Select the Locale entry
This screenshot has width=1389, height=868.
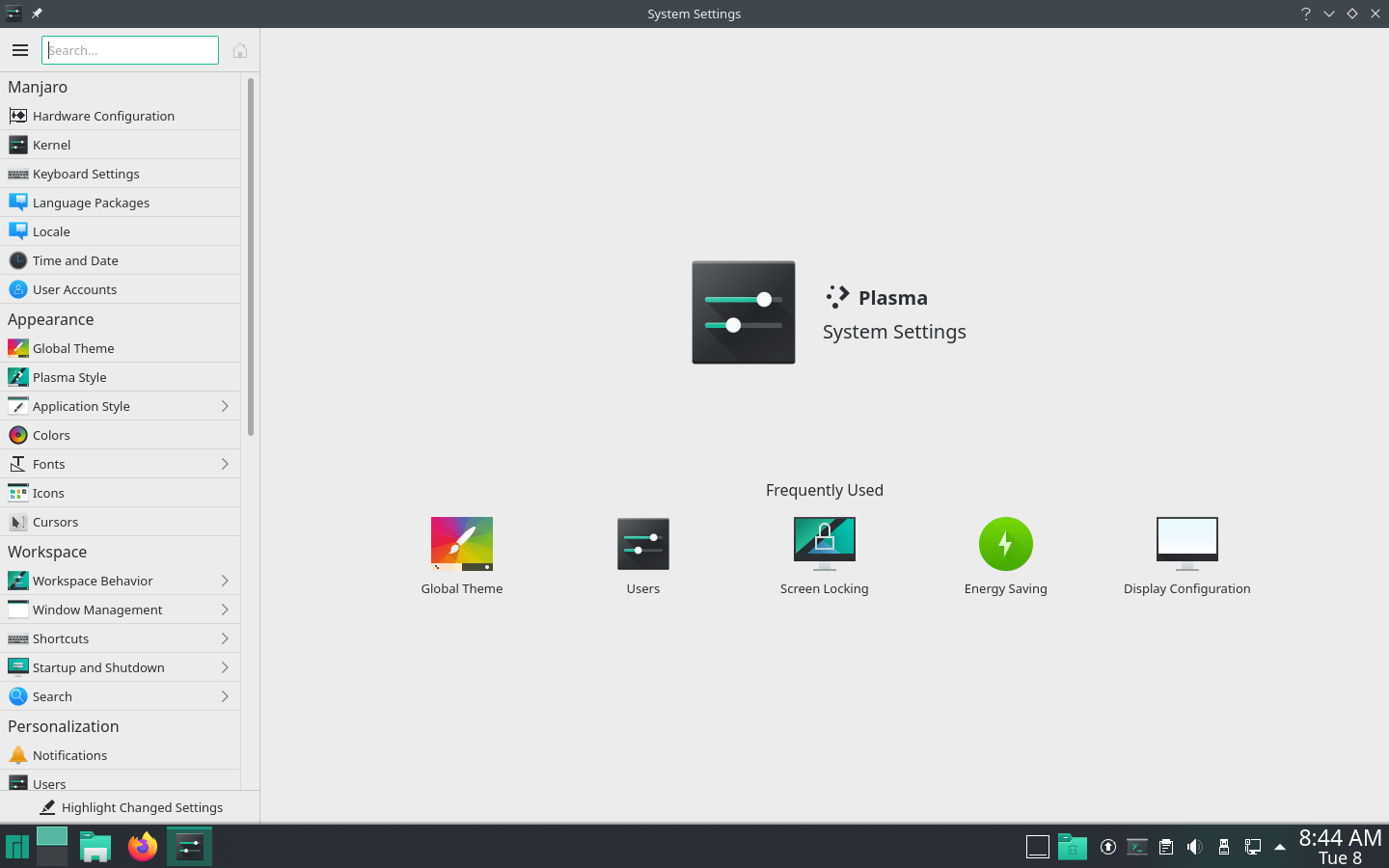coord(121,231)
